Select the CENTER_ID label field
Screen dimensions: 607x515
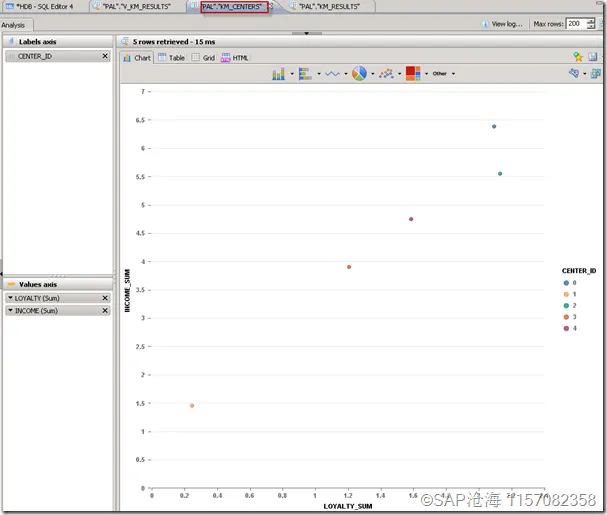[58, 56]
